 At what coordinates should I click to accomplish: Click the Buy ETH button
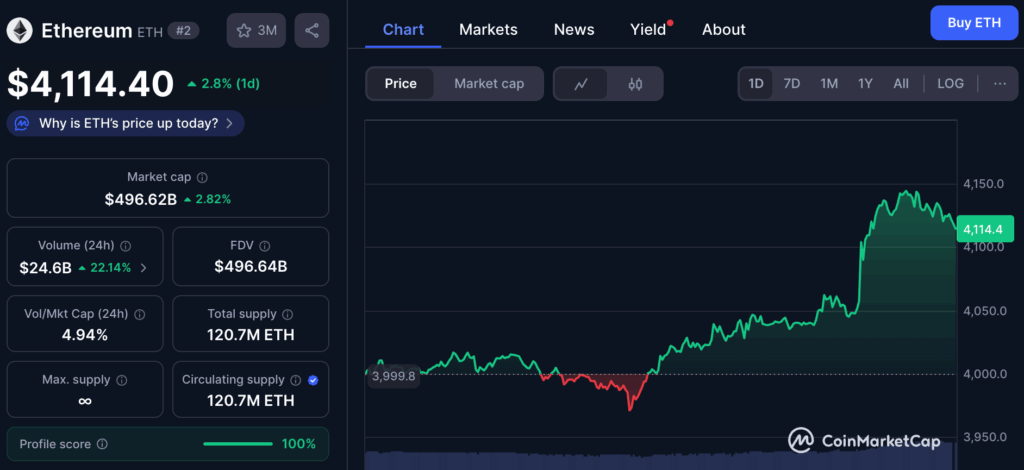973,23
